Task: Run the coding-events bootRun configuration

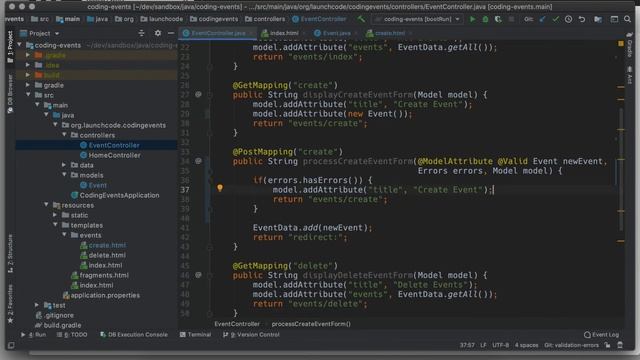Action: pyautogui.click(x=472, y=19)
